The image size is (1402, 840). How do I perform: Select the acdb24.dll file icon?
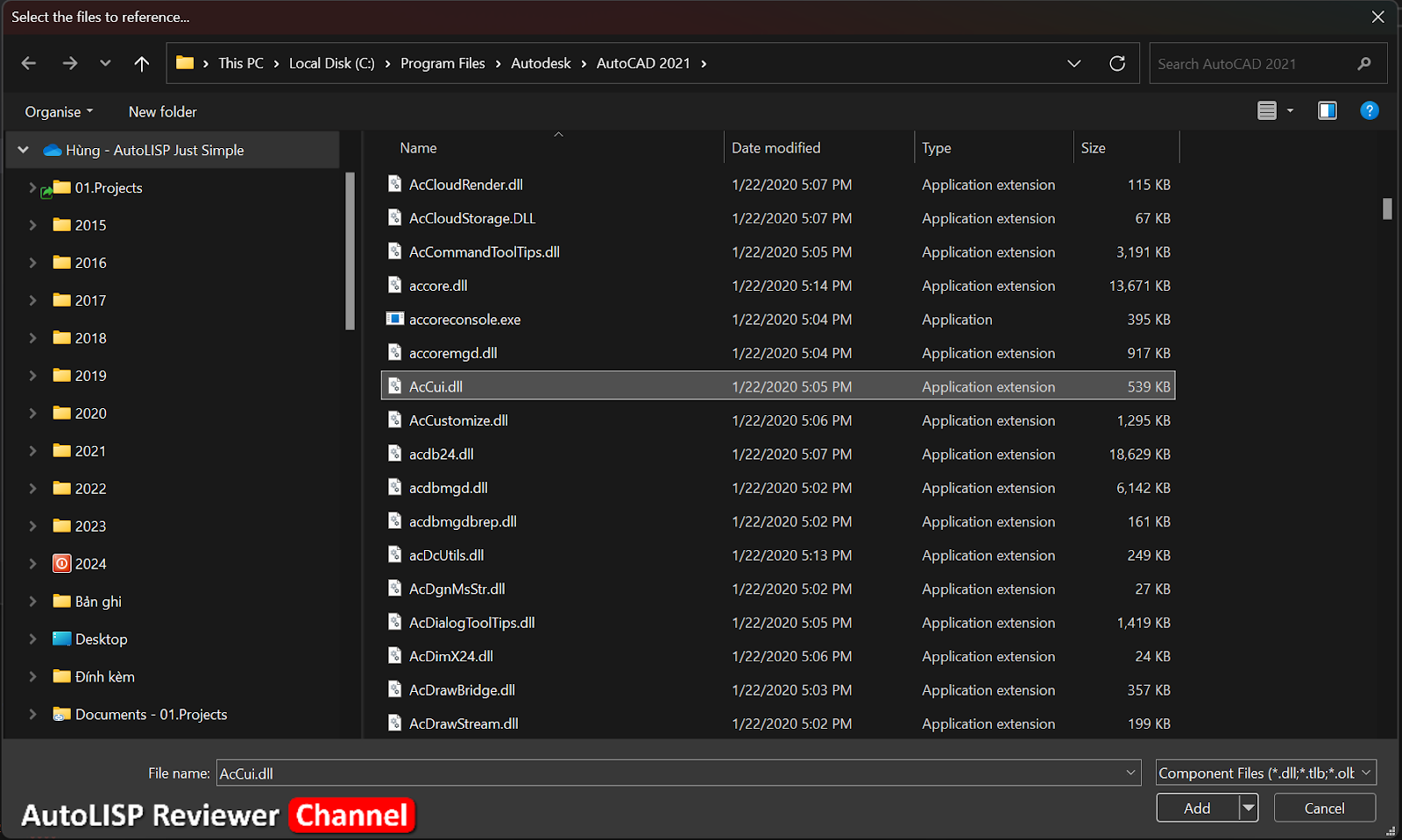395,454
